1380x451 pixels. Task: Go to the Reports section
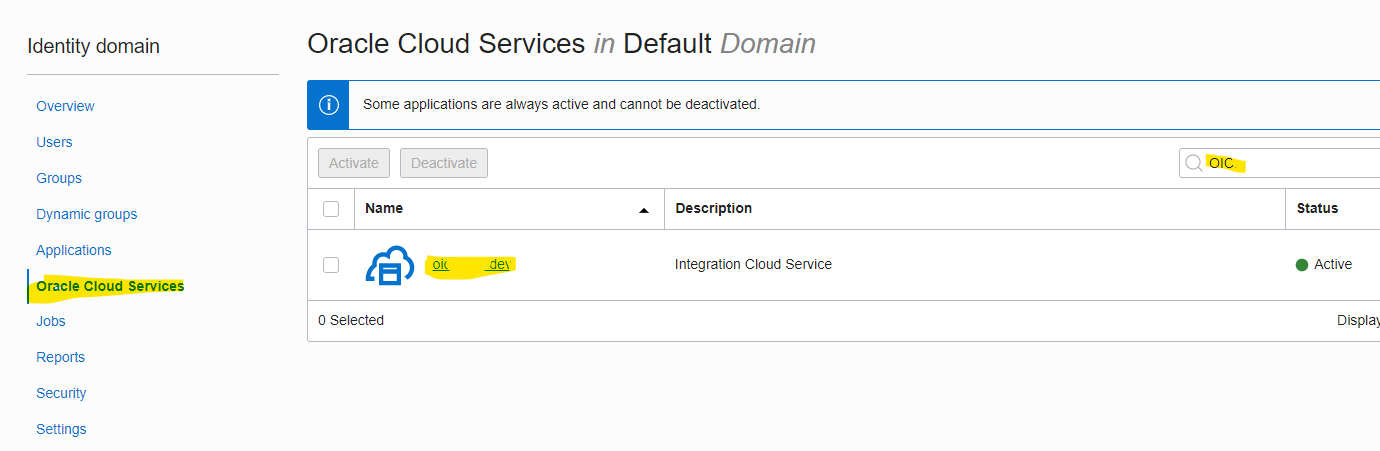point(60,357)
